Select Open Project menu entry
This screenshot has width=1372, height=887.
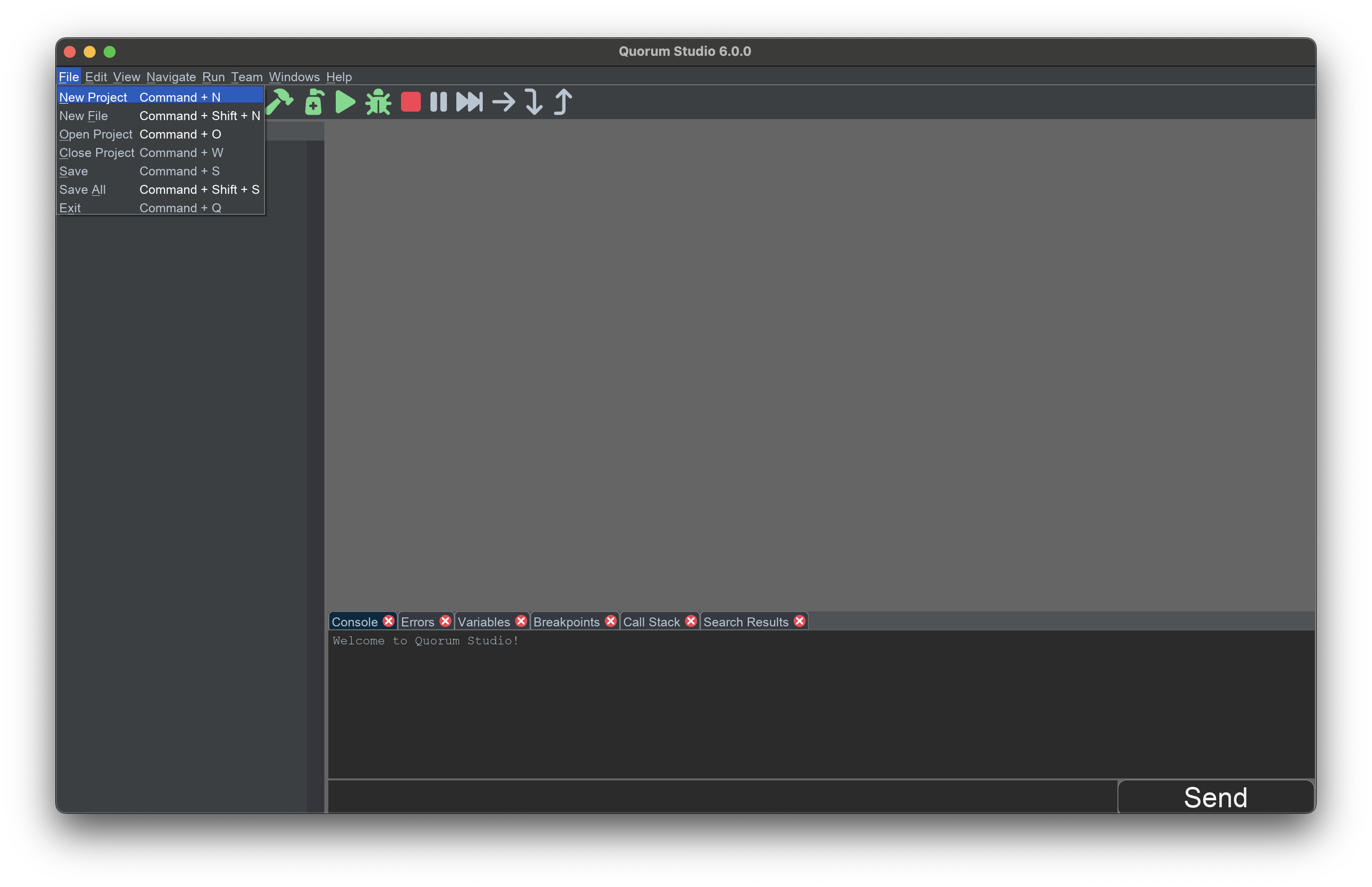click(160, 134)
